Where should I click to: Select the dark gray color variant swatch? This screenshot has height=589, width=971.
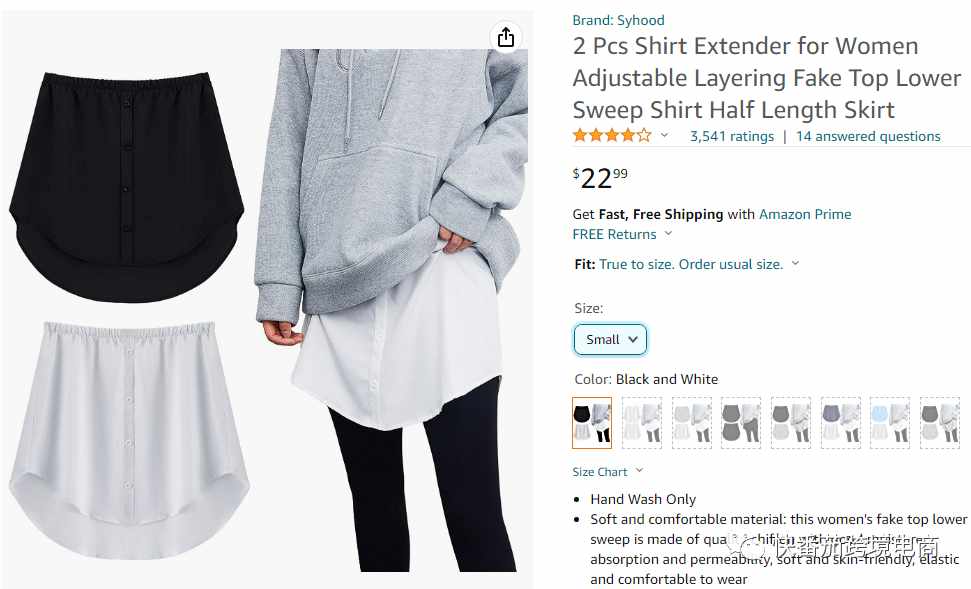(x=741, y=423)
